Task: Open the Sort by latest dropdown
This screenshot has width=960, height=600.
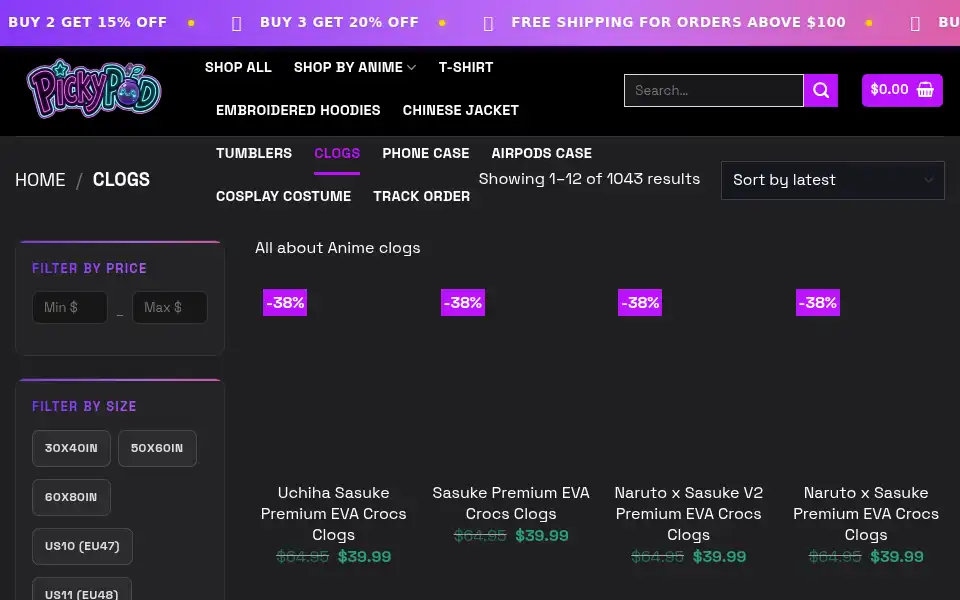Action: [833, 180]
